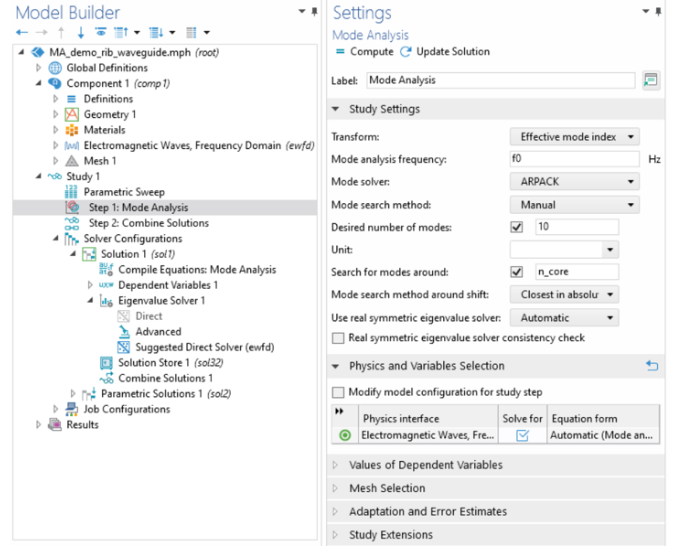This screenshot has height=552, width=676.
Task: Expand Adaptation and Error Estimates section
Action: 335,511
